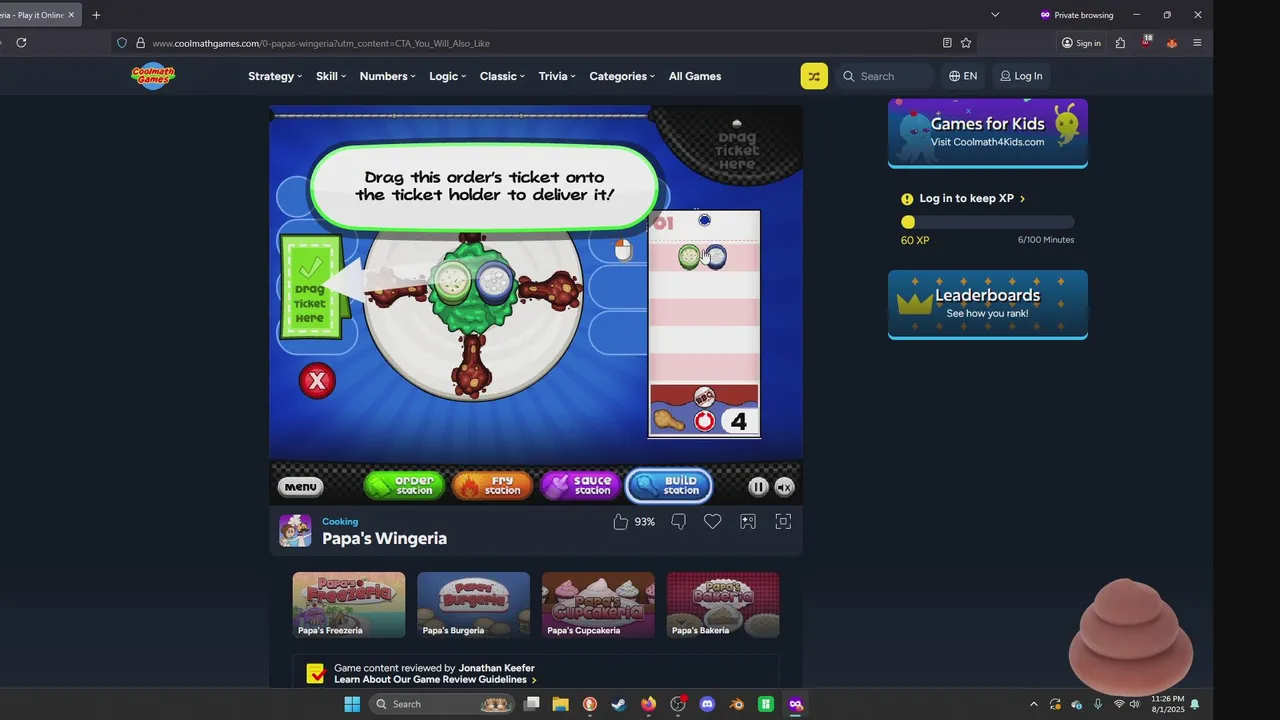Viewport: 1280px width, 720px height.
Task: Click the in-game Menu button
Action: click(x=300, y=487)
